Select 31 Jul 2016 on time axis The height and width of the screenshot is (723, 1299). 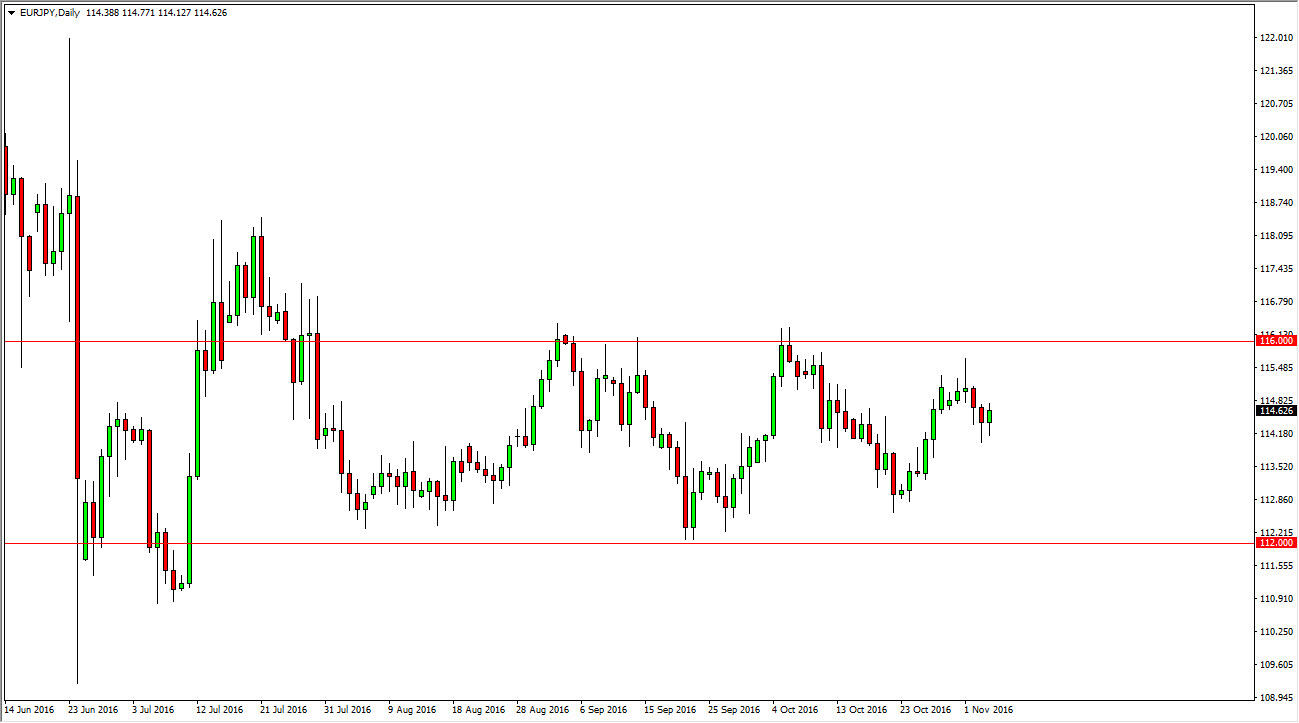(x=348, y=710)
